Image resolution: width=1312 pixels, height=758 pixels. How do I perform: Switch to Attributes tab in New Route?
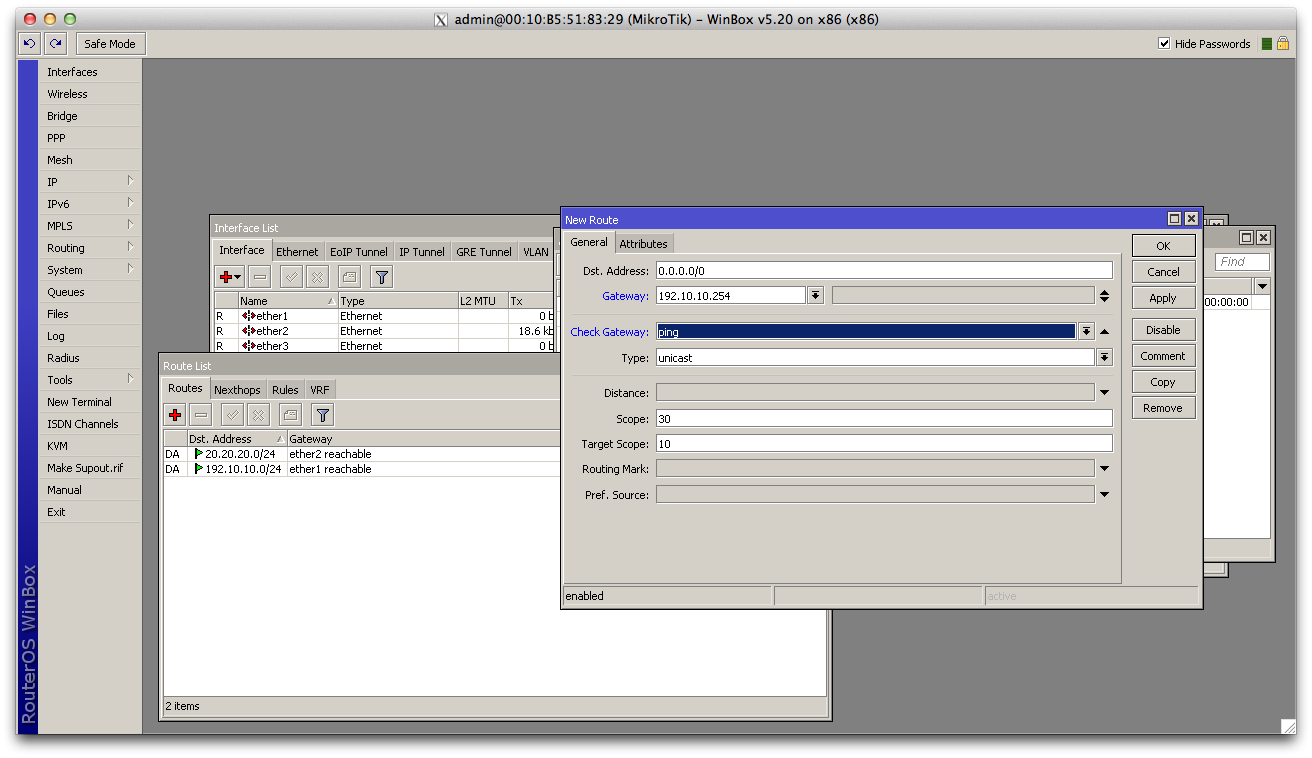tap(643, 244)
